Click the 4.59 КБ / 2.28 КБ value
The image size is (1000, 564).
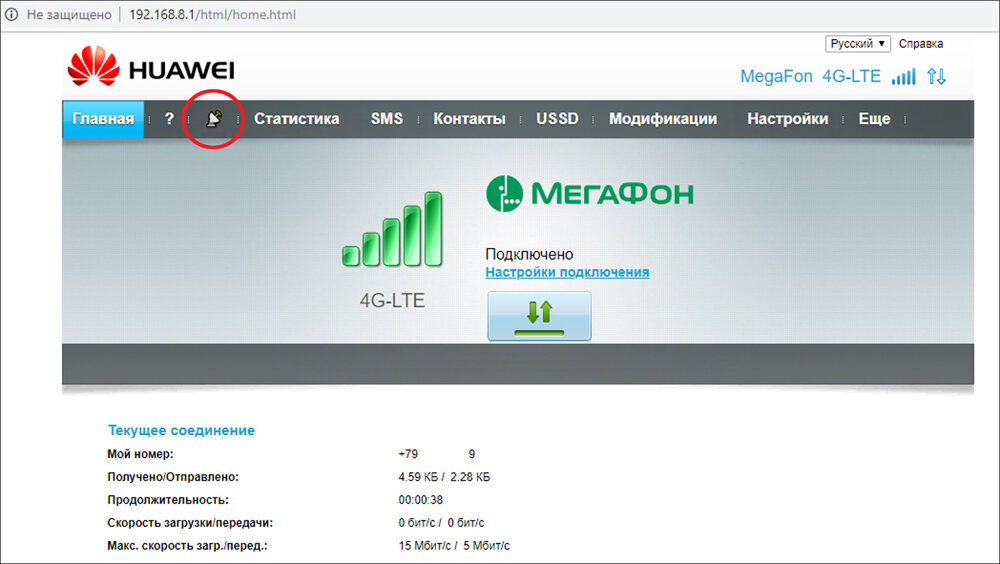(x=445, y=477)
